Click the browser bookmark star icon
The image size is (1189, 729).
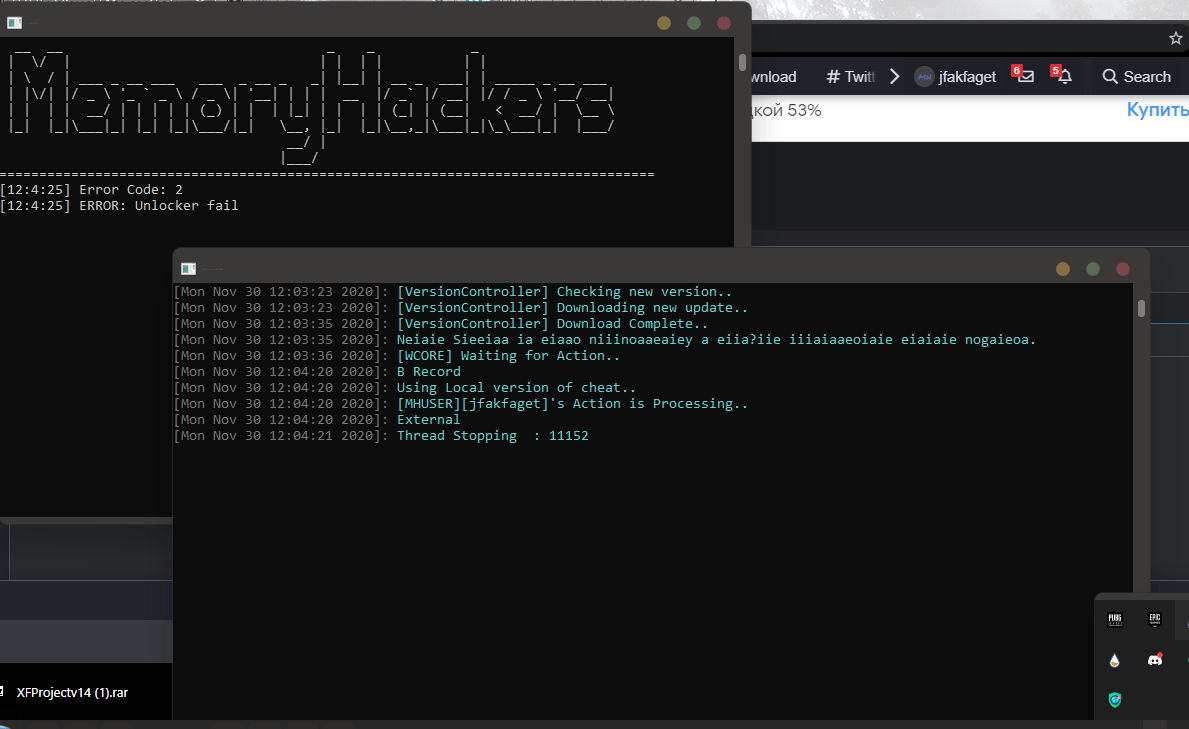pyautogui.click(x=1175, y=38)
